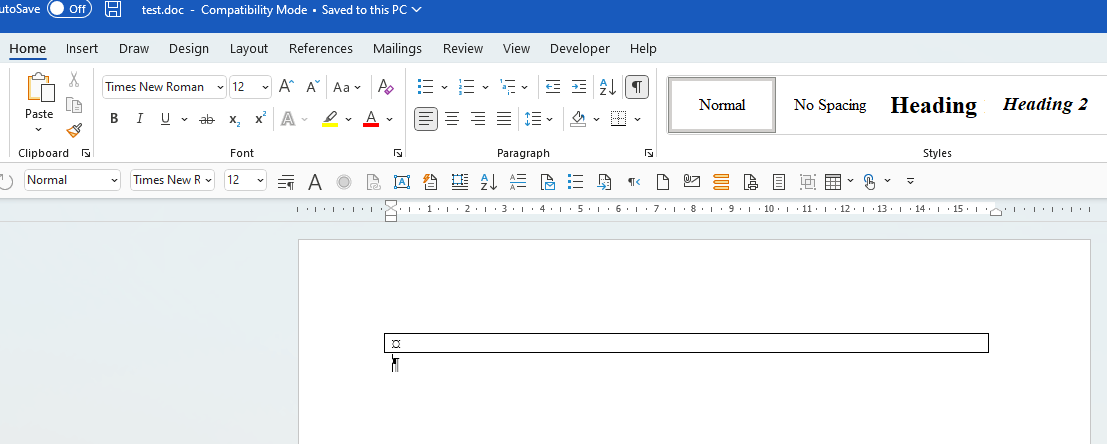Open the Review tab
This screenshot has width=1107, height=444.
[x=463, y=49]
